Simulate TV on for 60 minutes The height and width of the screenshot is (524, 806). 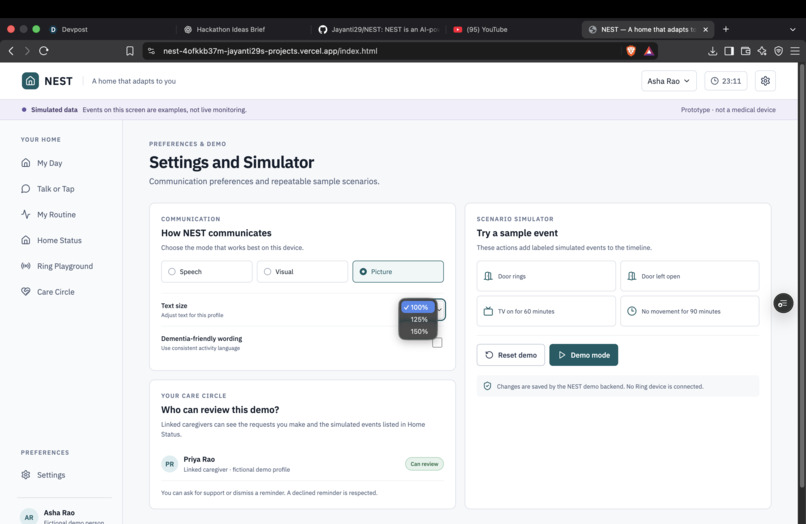546,311
